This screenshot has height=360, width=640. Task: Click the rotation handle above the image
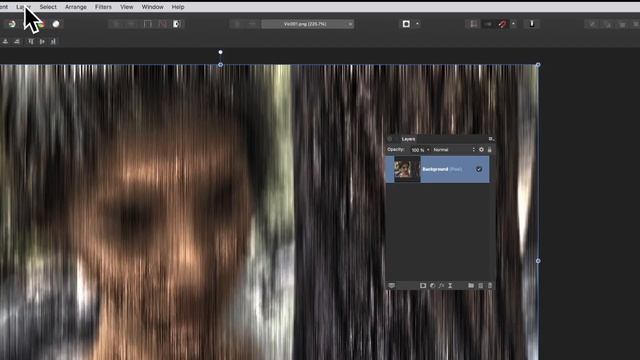(220, 52)
